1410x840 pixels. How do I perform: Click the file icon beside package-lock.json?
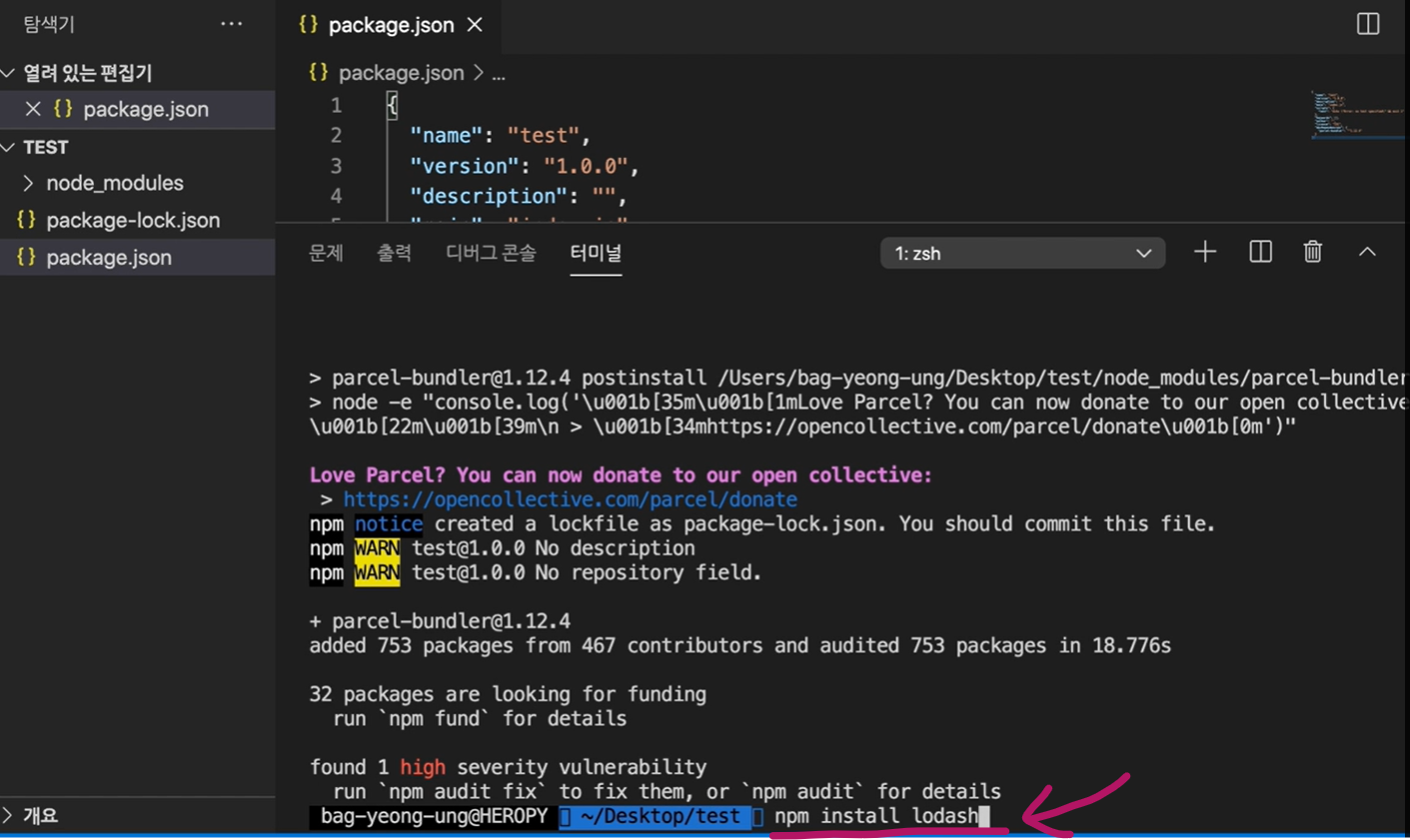click(26, 220)
